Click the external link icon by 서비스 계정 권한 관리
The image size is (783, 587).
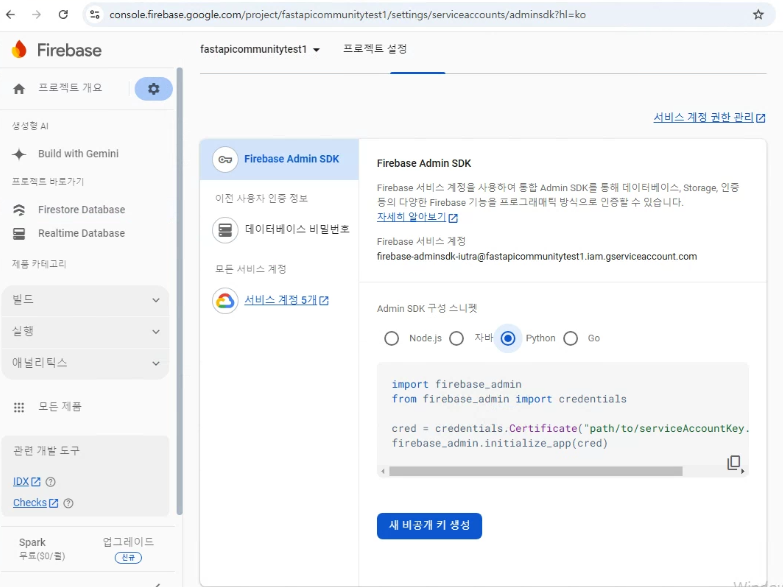point(760,118)
